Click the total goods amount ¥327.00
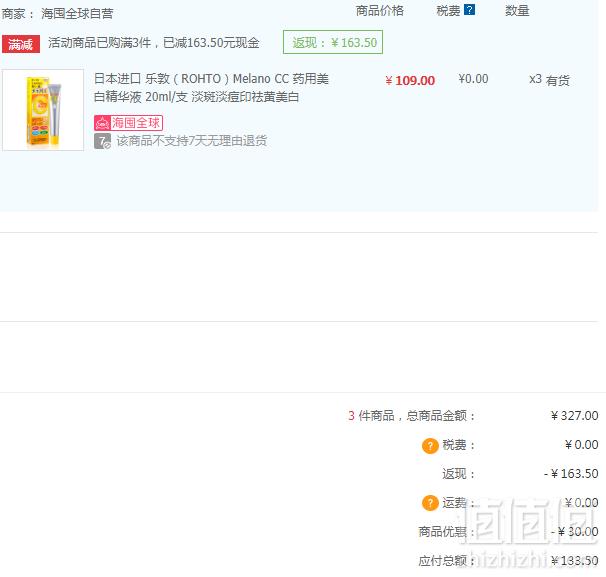Image resolution: width=606 pixels, height=577 pixels. tap(574, 415)
